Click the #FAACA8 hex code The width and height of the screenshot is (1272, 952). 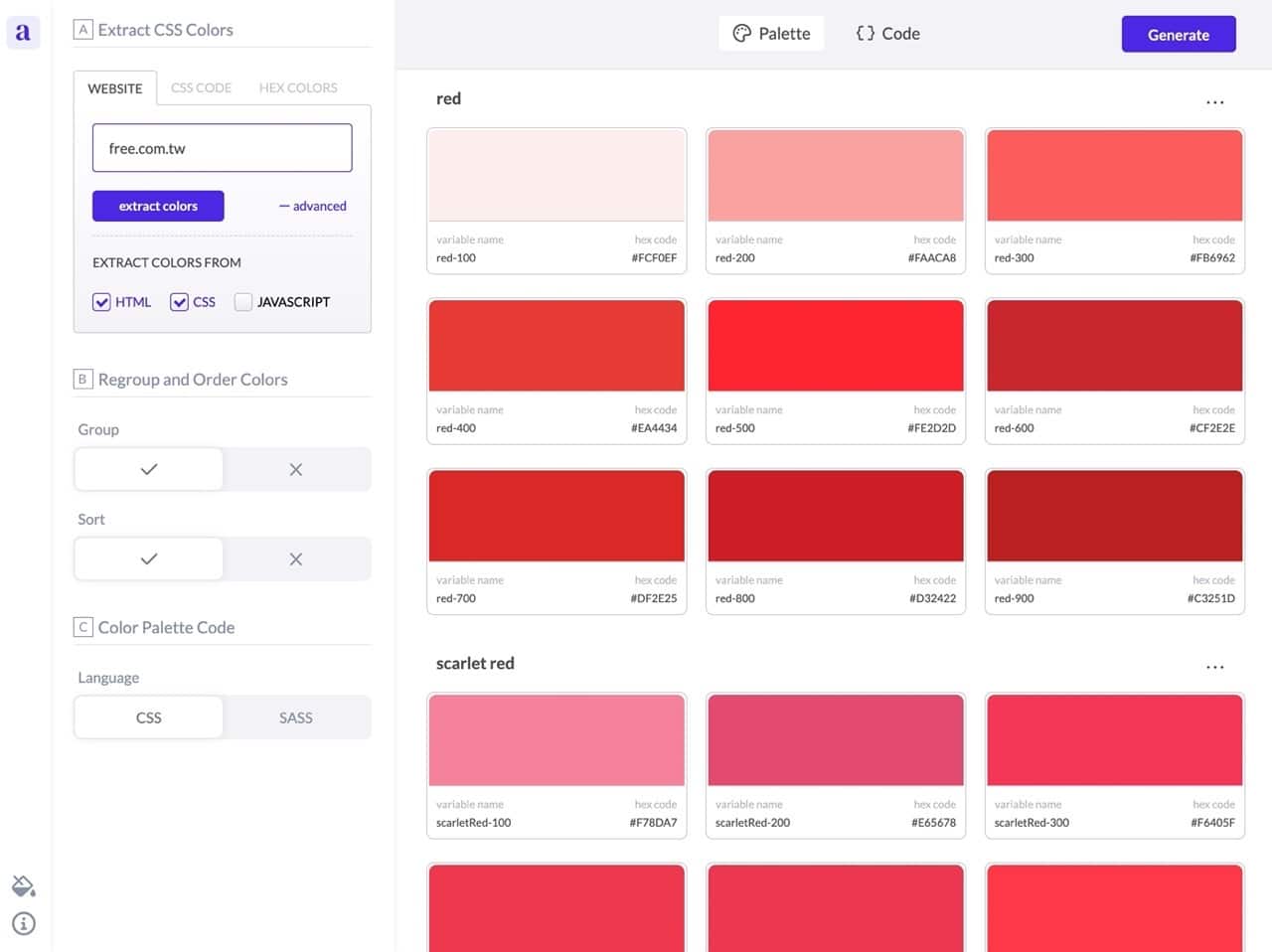932,258
